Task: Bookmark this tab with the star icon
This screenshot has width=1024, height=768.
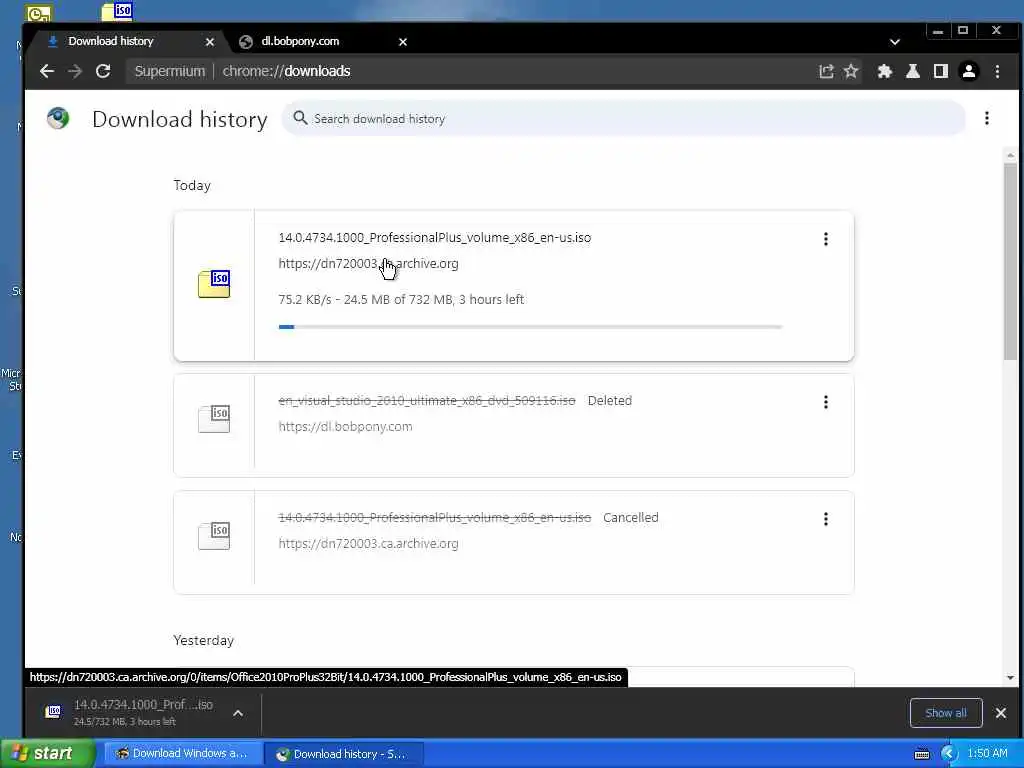Action: (x=851, y=71)
